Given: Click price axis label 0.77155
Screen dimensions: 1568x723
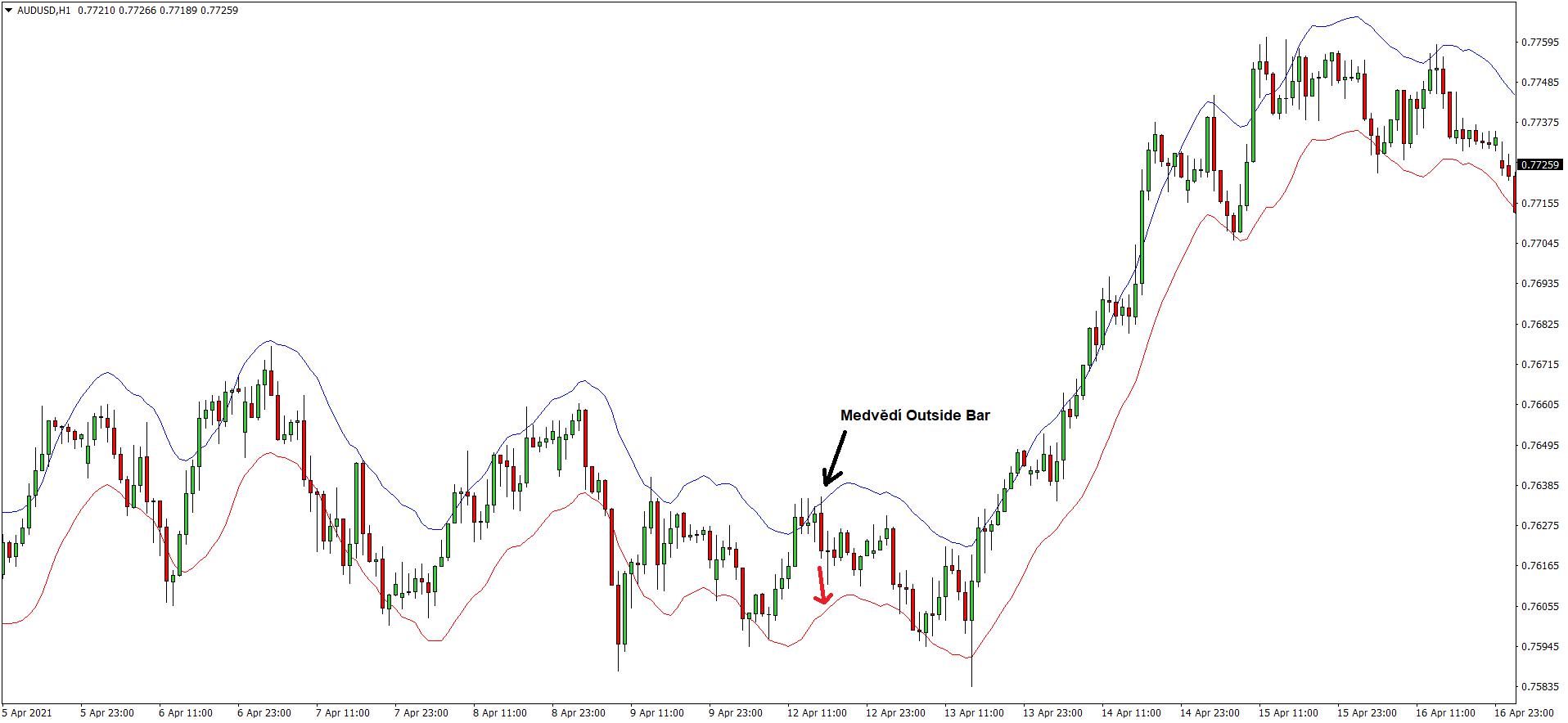Looking at the screenshot, I should pos(1539,203).
